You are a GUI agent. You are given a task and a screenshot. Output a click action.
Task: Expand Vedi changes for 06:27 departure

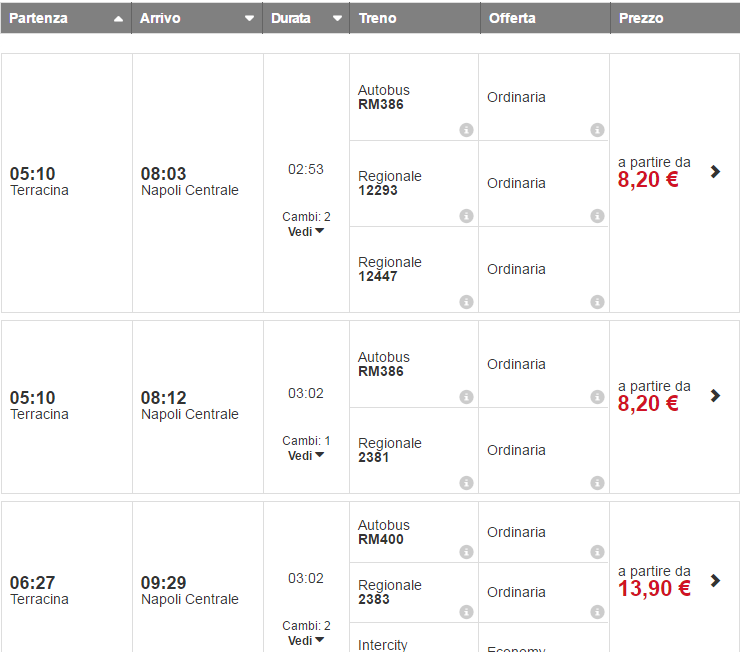[x=306, y=640]
